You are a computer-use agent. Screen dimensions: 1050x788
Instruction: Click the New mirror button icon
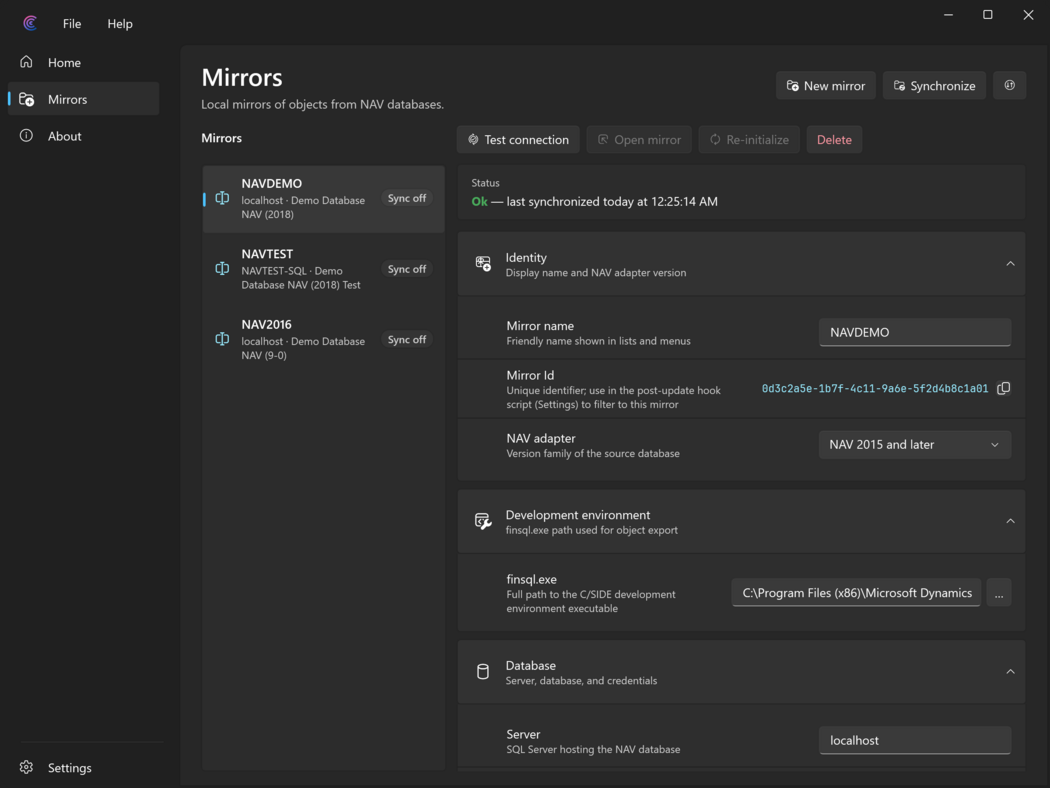point(792,86)
